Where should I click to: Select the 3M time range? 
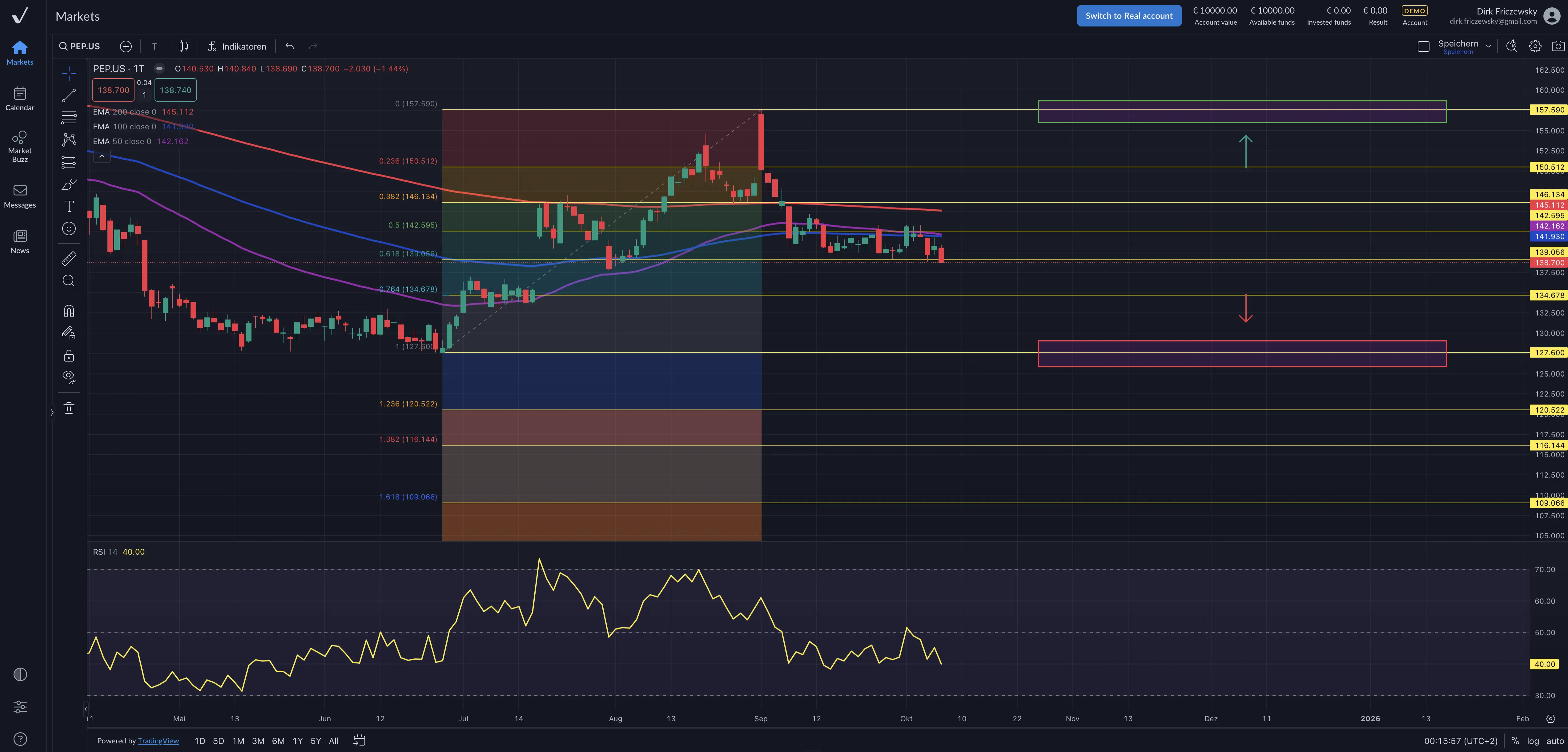(258, 741)
